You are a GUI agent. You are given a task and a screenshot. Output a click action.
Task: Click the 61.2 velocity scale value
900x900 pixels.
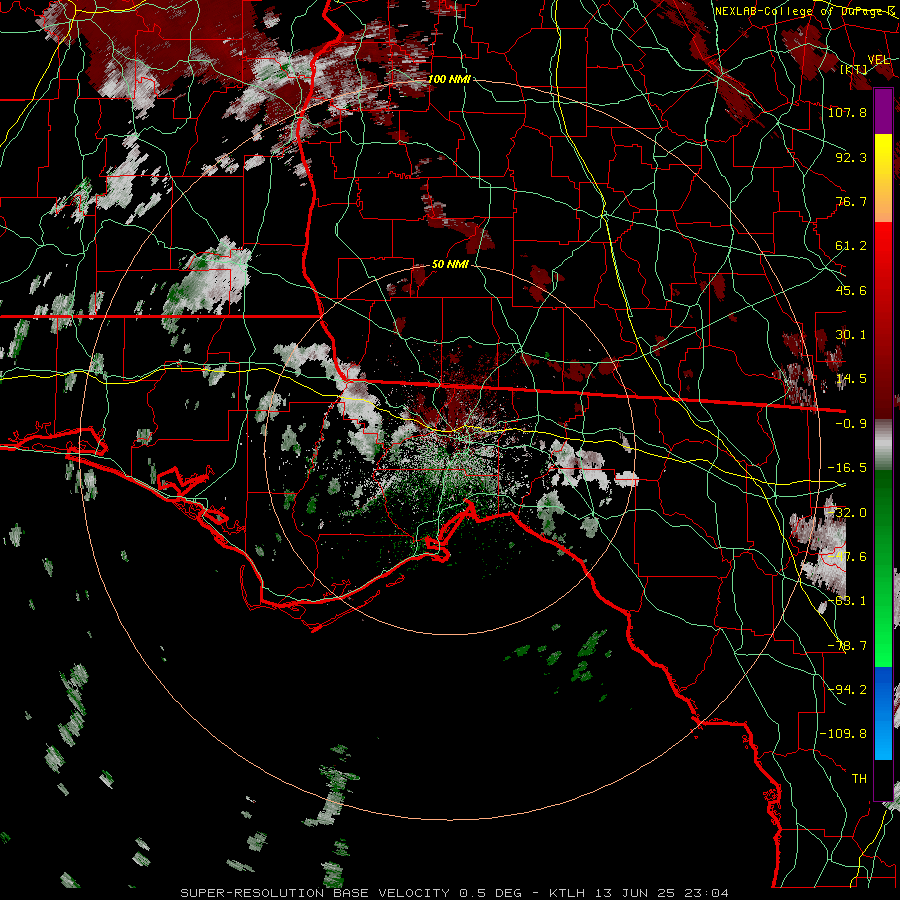point(851,246)
